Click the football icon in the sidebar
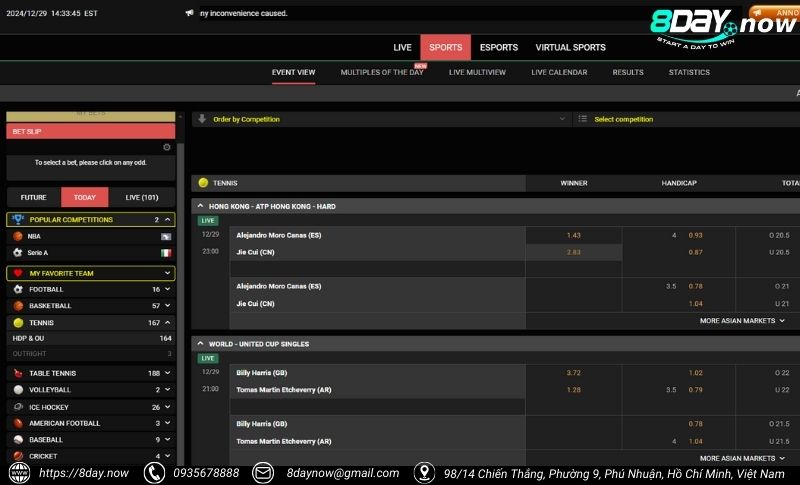 coord(18,289)
